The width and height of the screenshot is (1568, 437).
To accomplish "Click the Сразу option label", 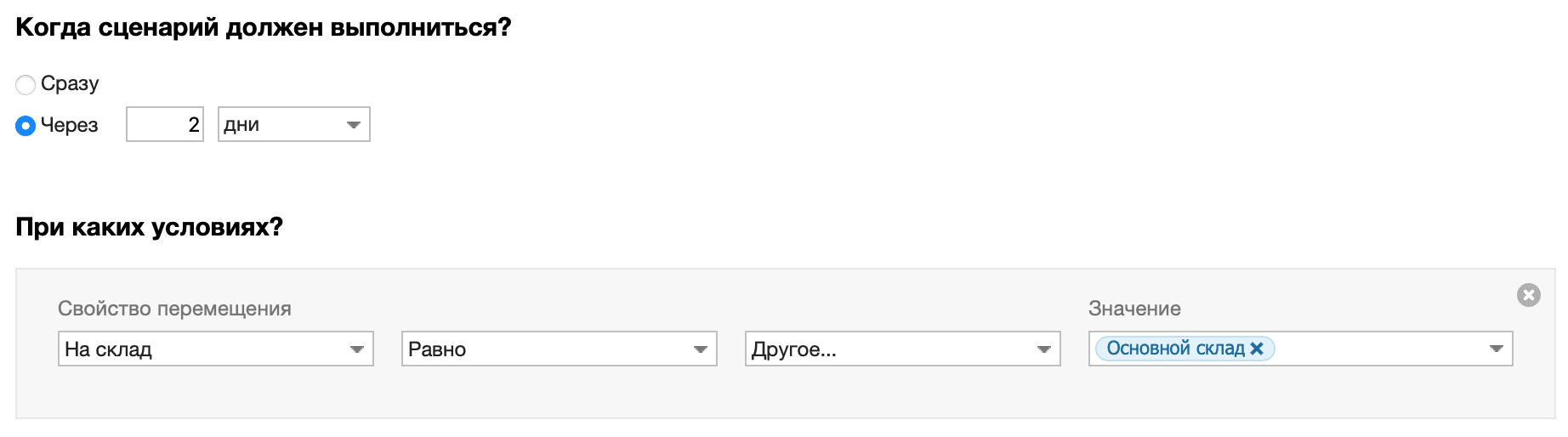I will point(70,83).
